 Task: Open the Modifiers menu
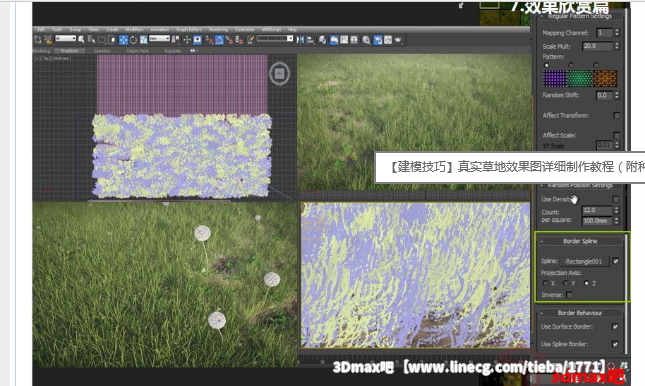134,30
